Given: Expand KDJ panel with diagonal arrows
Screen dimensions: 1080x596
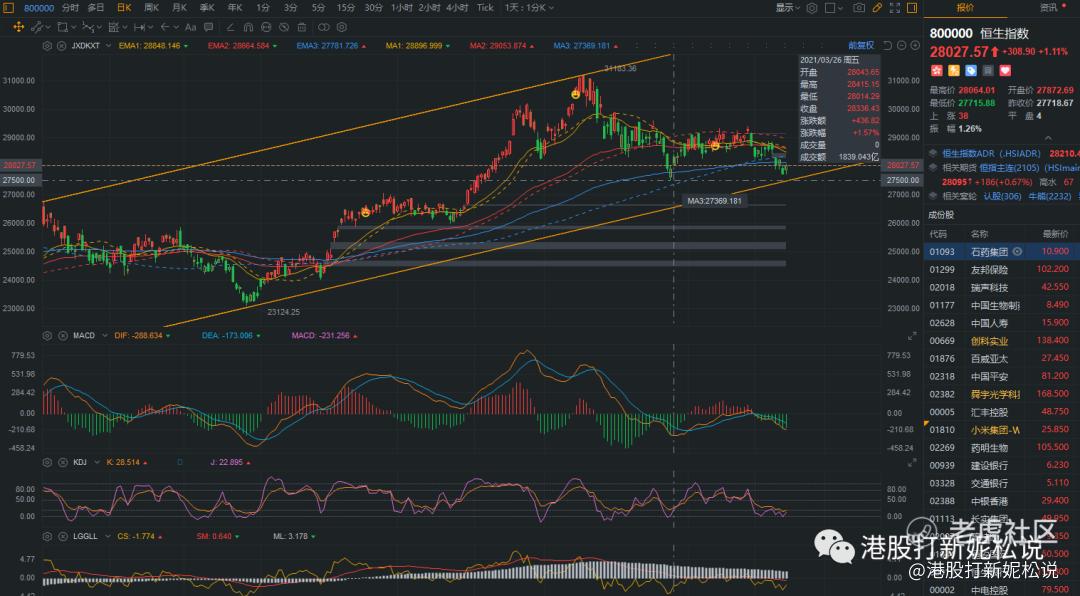Looking at the screenshot, I should tap(912, 462).
